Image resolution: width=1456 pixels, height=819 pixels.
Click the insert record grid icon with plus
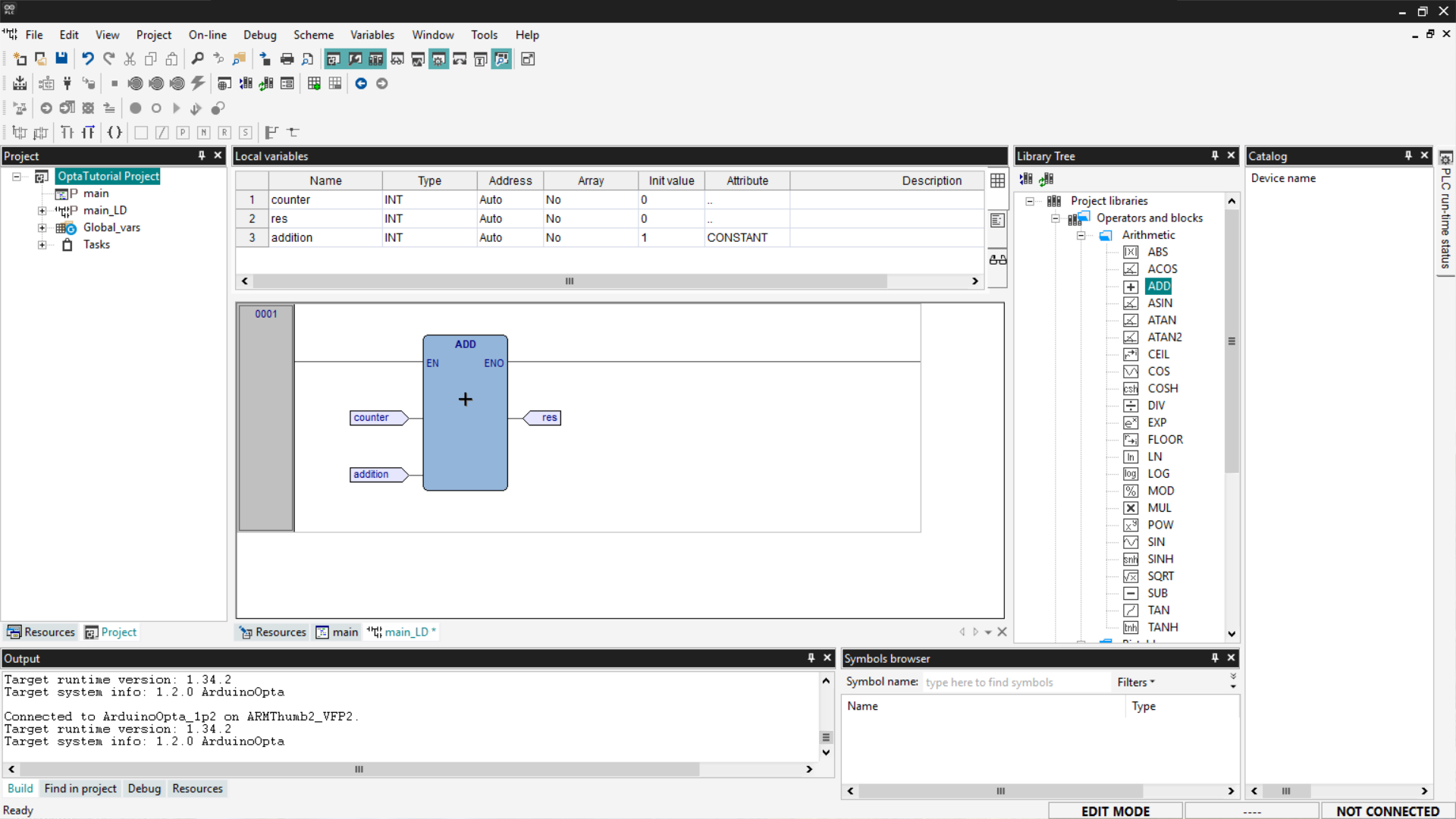point(314,83)
